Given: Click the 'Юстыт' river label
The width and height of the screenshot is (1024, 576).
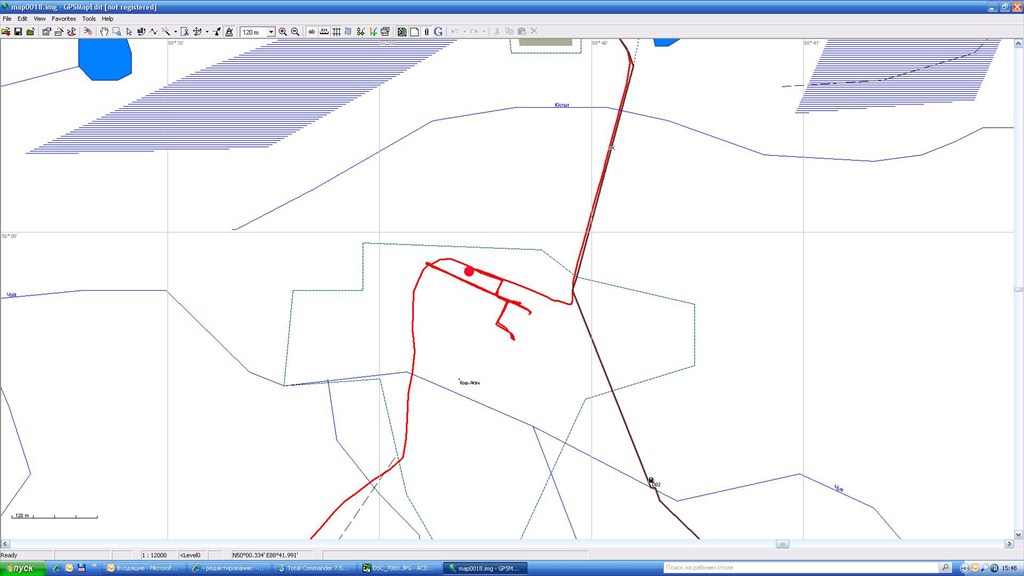Looking at the screenshot, I should [x=561, y=104].
